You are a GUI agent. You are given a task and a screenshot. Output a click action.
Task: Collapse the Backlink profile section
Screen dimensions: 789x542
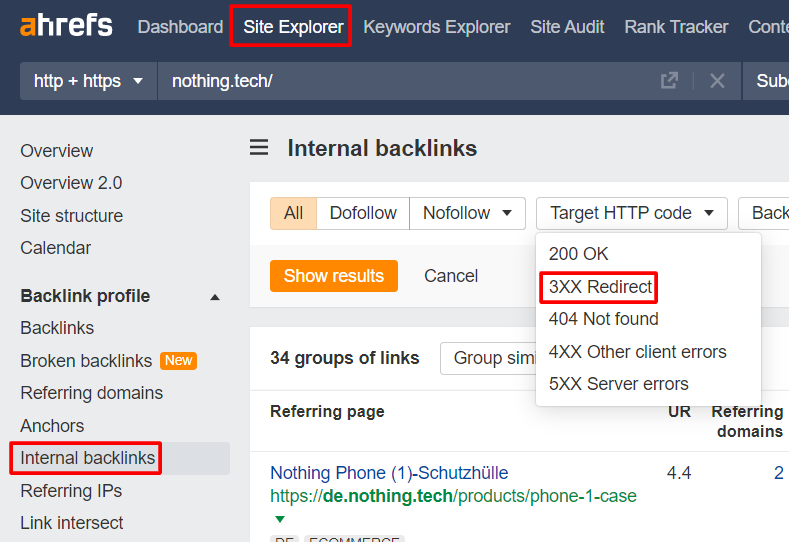click(215, 297)
